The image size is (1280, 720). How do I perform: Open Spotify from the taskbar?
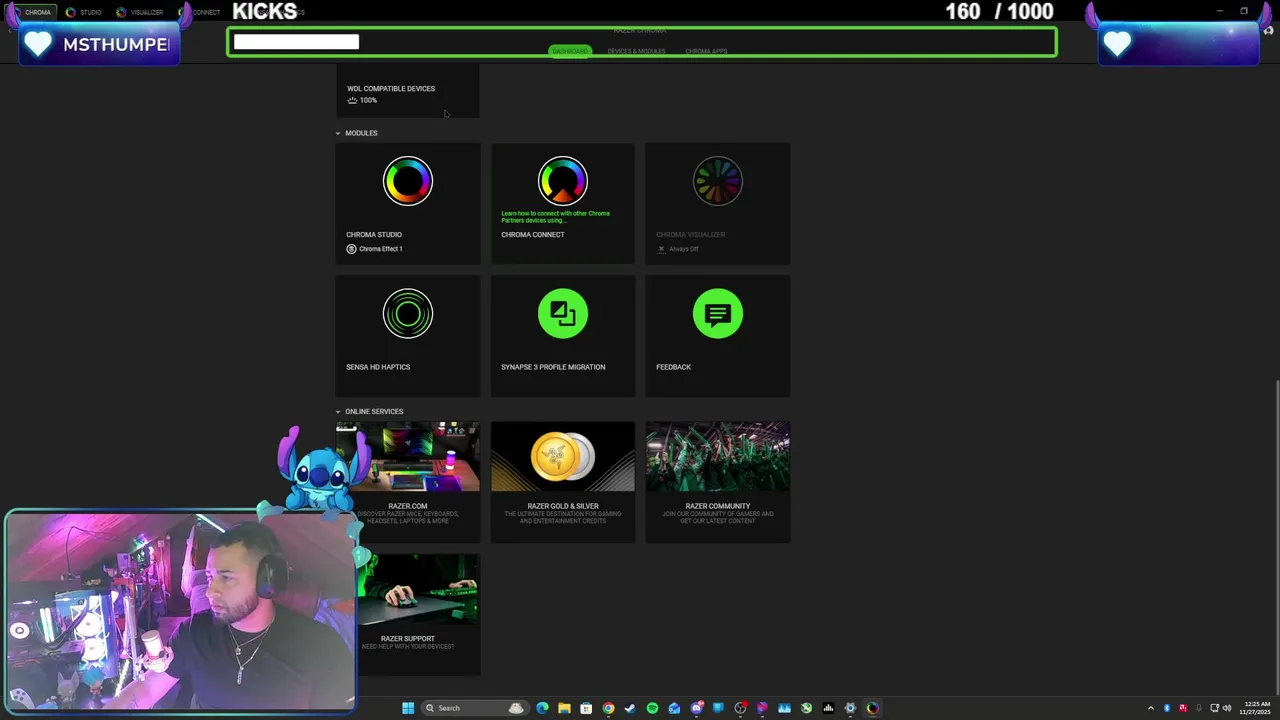click(x=652, y=708)
